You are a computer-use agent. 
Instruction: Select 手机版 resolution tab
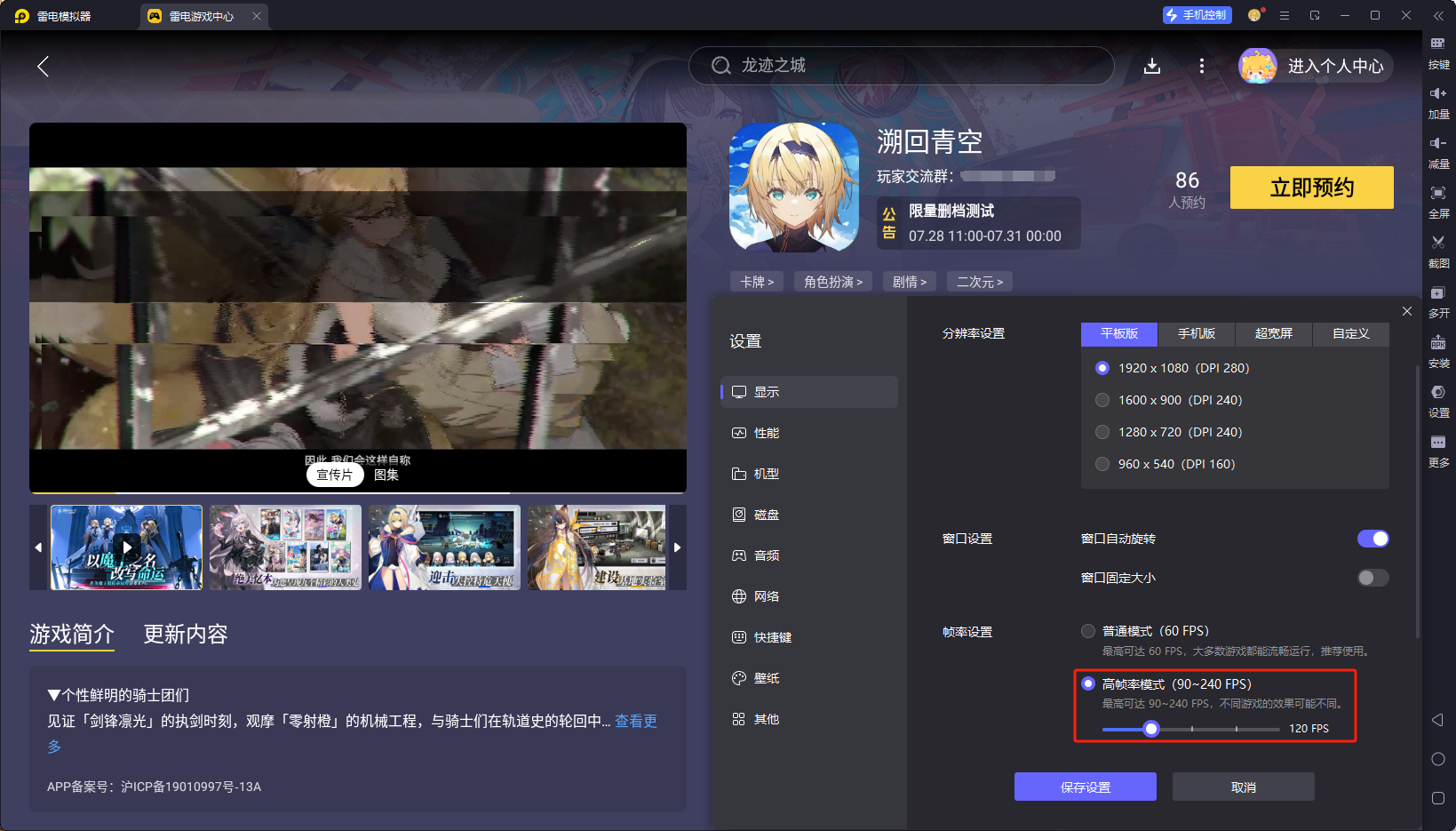1197,334
